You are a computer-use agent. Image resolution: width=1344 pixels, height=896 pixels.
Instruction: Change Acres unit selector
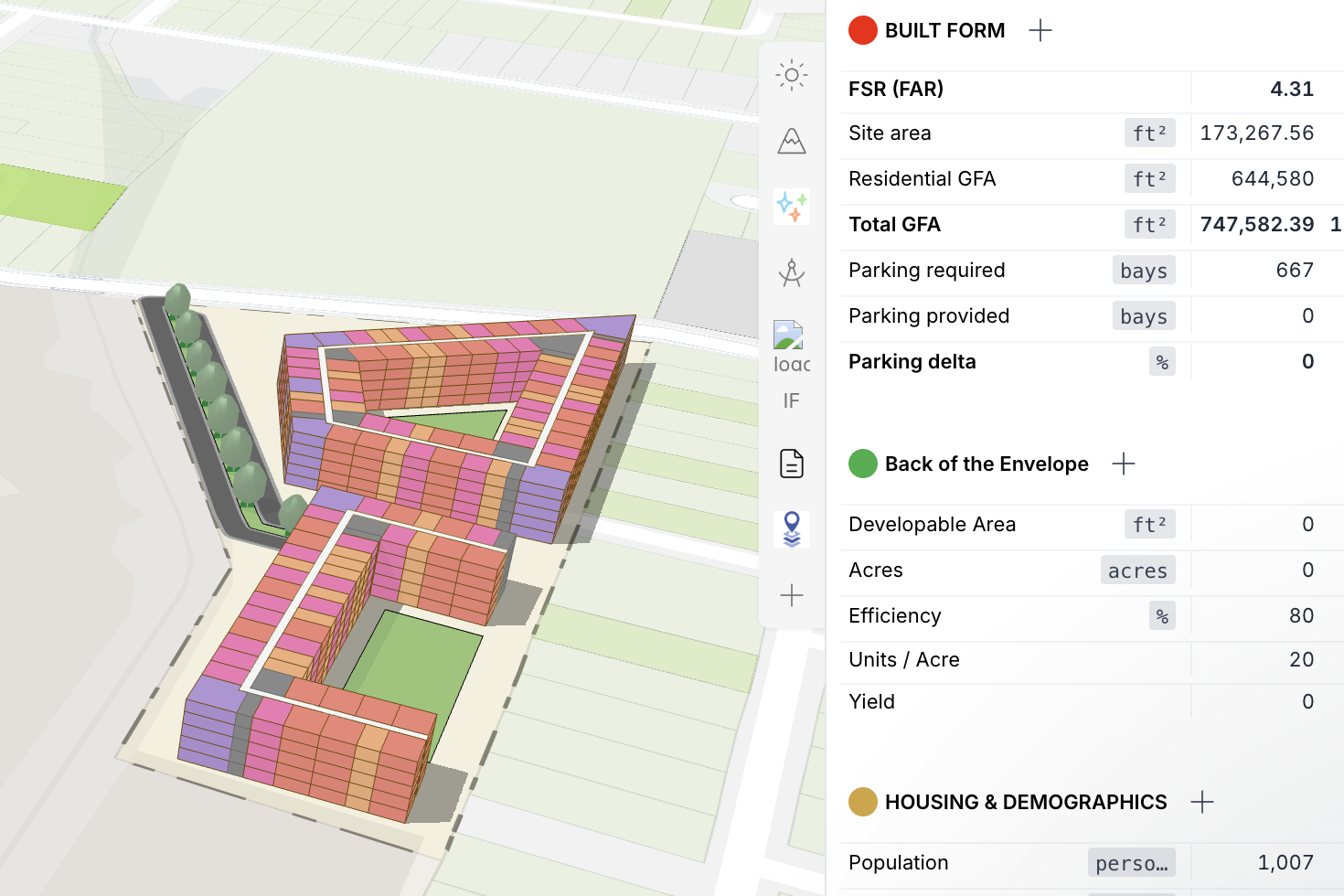coord(1138,571)
